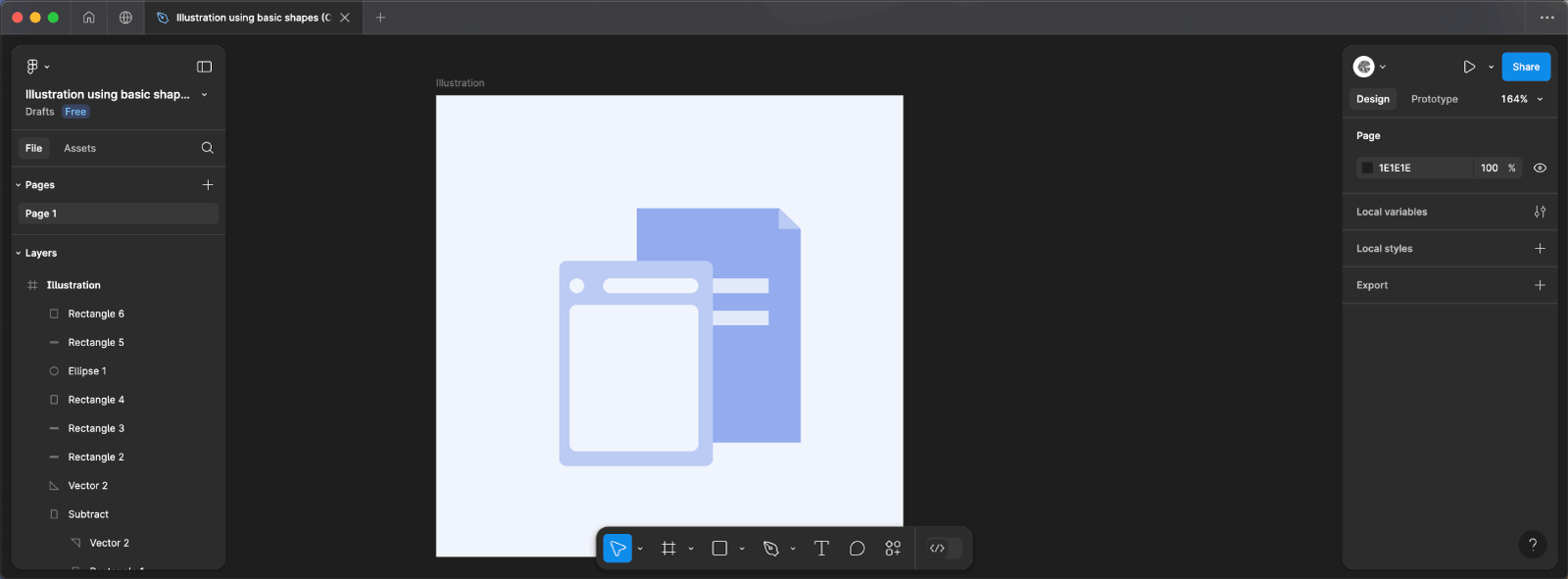Toggle page background visibility eye
The width and height of the screenshot is (1568, 579).
1540,168
